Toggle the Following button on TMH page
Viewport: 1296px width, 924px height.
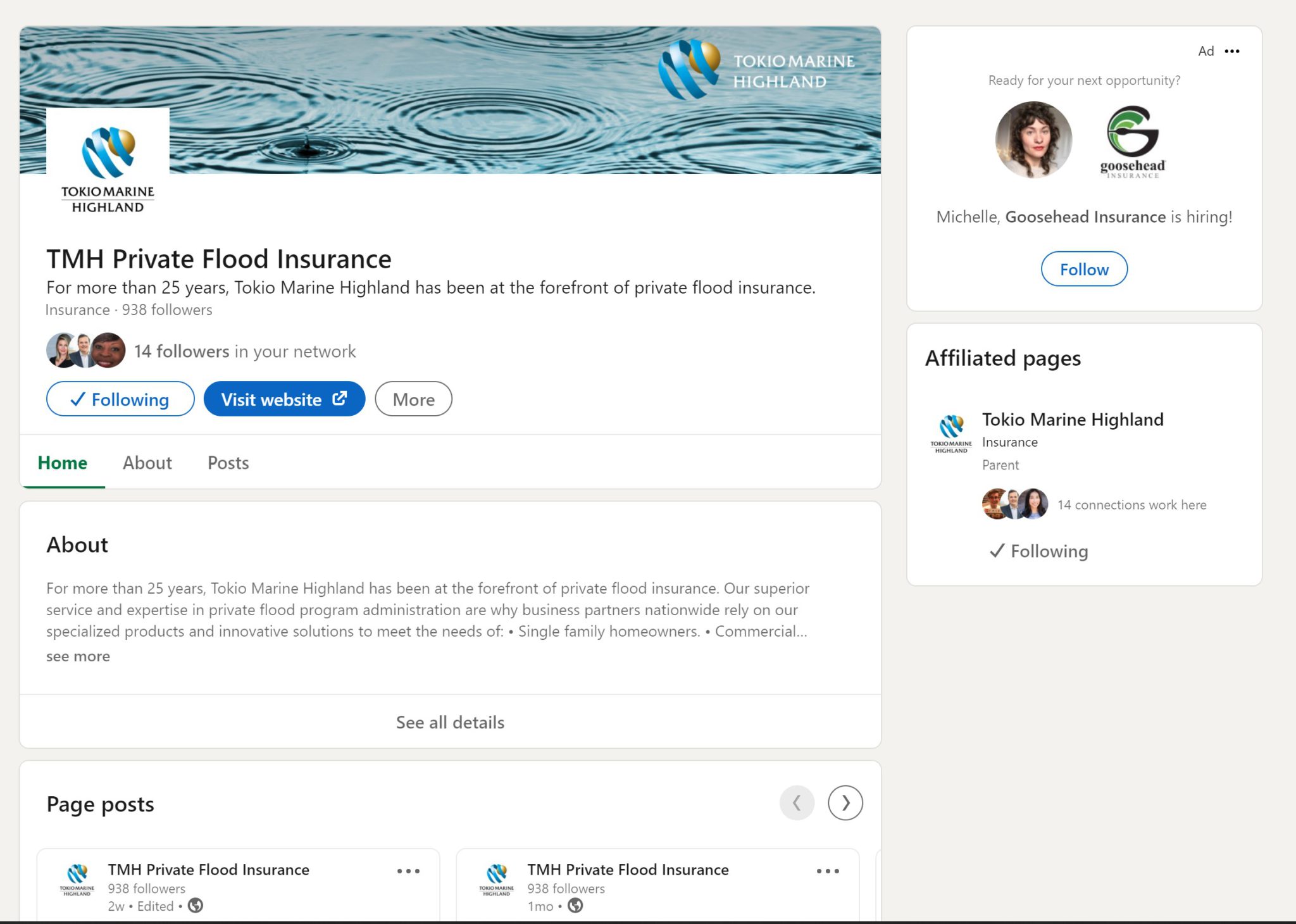coord(120,399)
